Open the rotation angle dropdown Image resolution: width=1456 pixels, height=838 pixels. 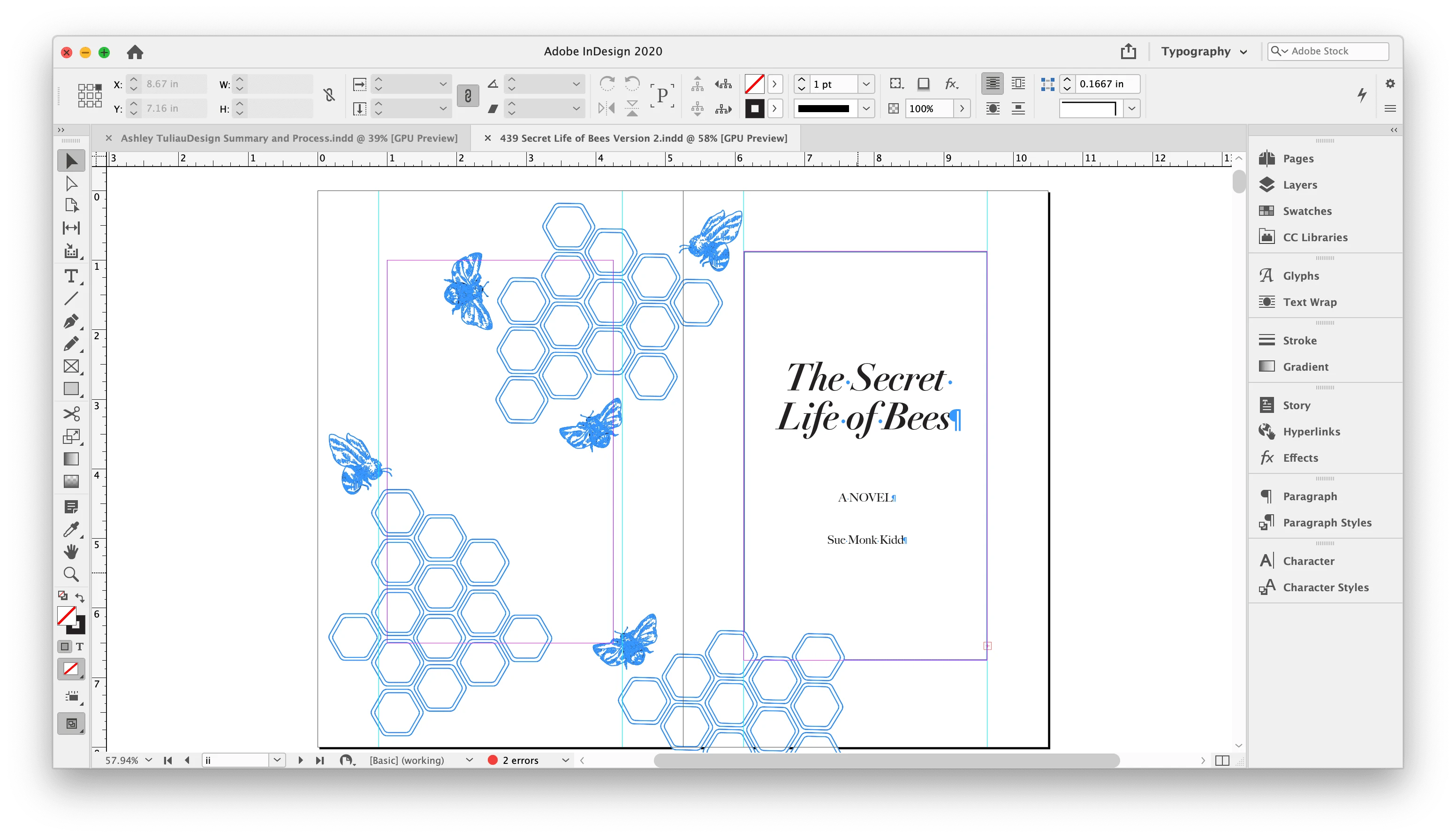[x=576, y=84]
